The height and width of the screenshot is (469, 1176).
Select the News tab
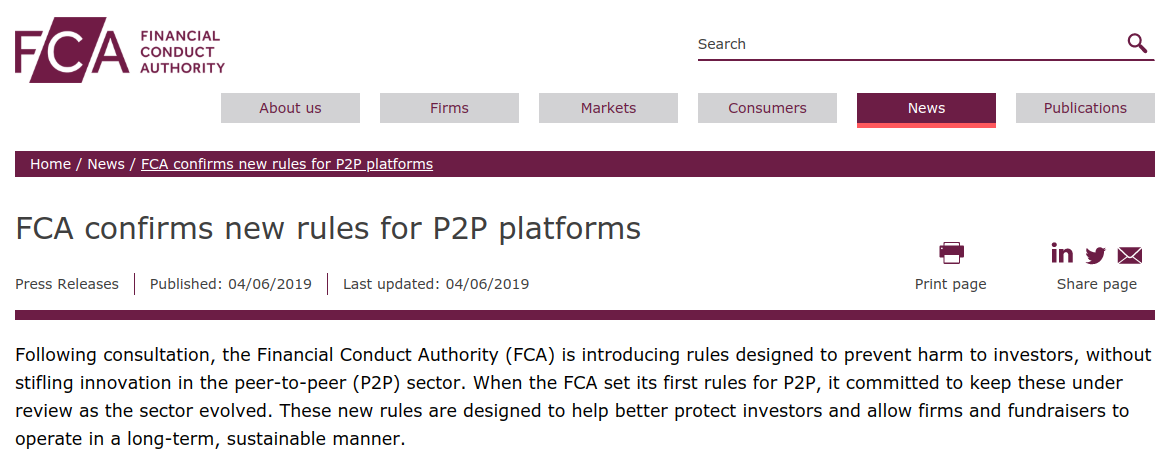coord(926,110)
